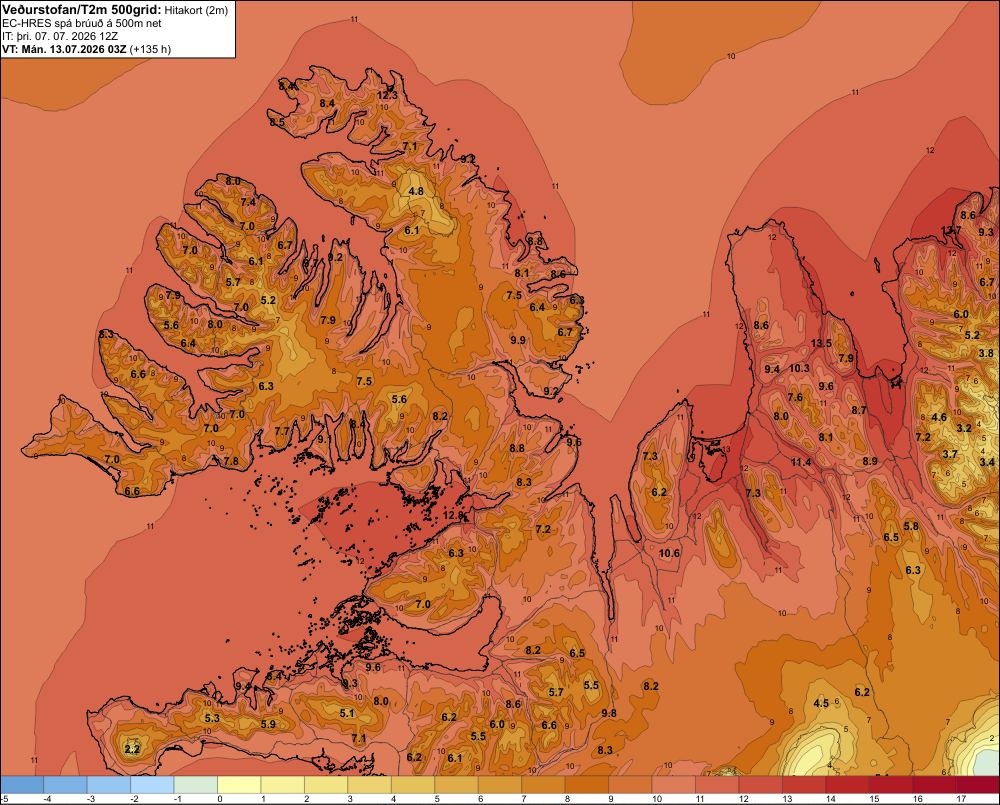Click the 4.5 temperature value near the pale highland
Viewport: 1000px width, 805px height.
click(x=821, y=703)
